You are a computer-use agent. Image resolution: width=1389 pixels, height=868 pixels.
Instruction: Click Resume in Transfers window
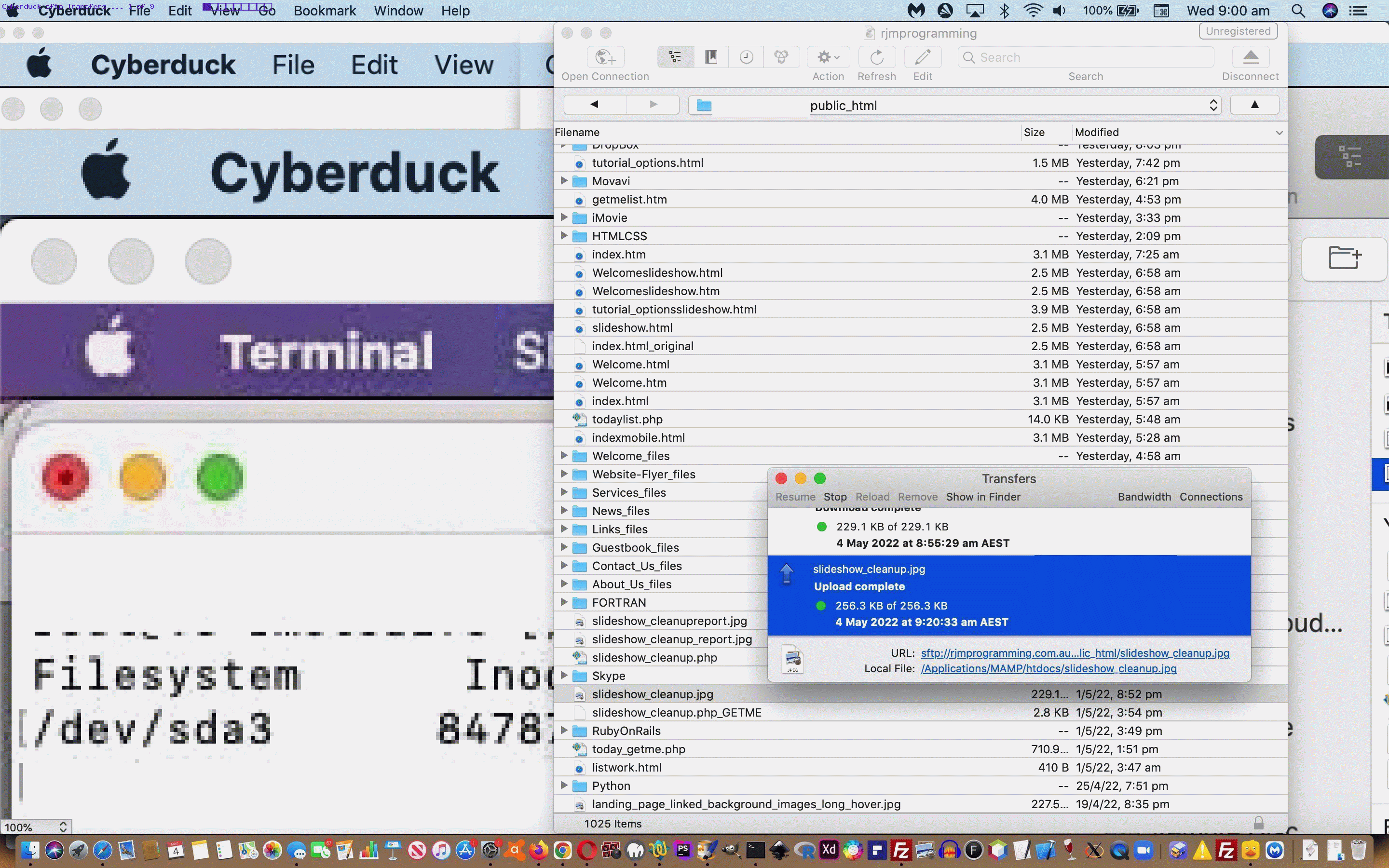(x=795, y=497)
